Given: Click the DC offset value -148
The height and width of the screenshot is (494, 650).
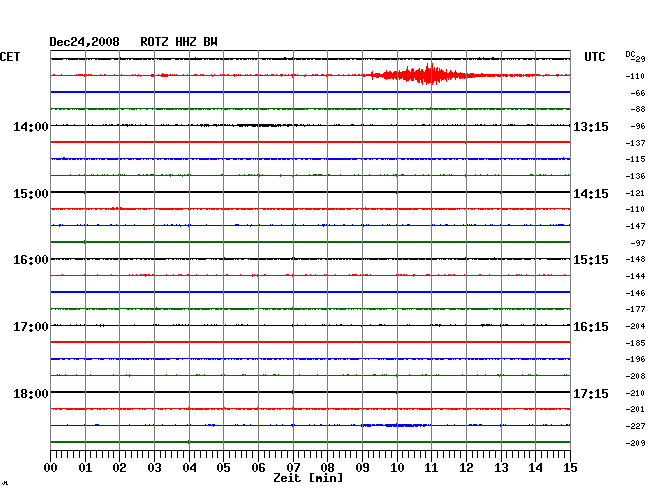Looking at the screenshot, I should [635, 259].
